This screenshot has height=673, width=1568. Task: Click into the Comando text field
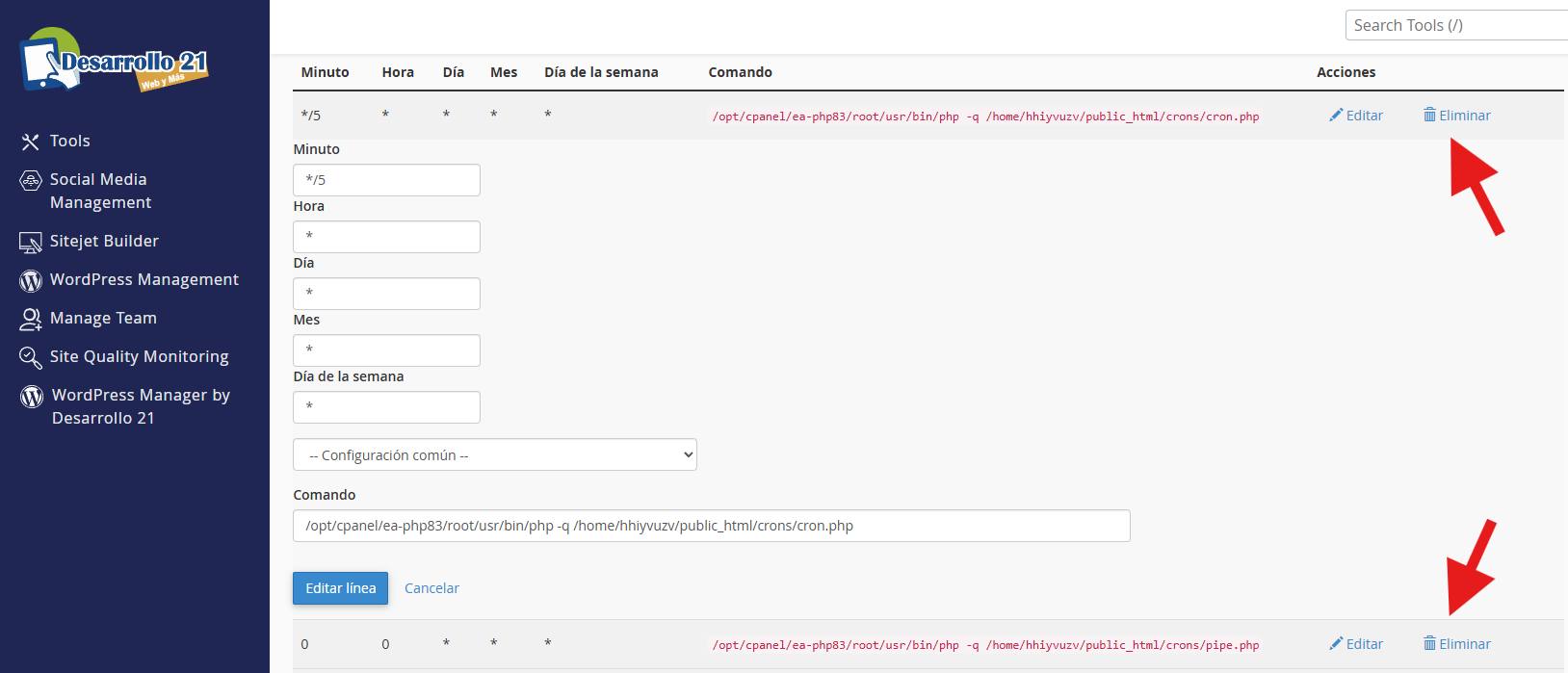[x=711, y=526]
